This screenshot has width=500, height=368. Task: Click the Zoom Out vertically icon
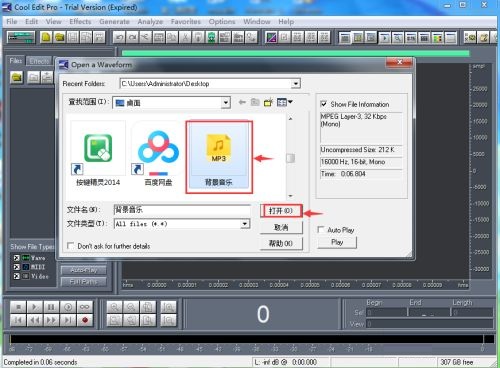(168, 320)
